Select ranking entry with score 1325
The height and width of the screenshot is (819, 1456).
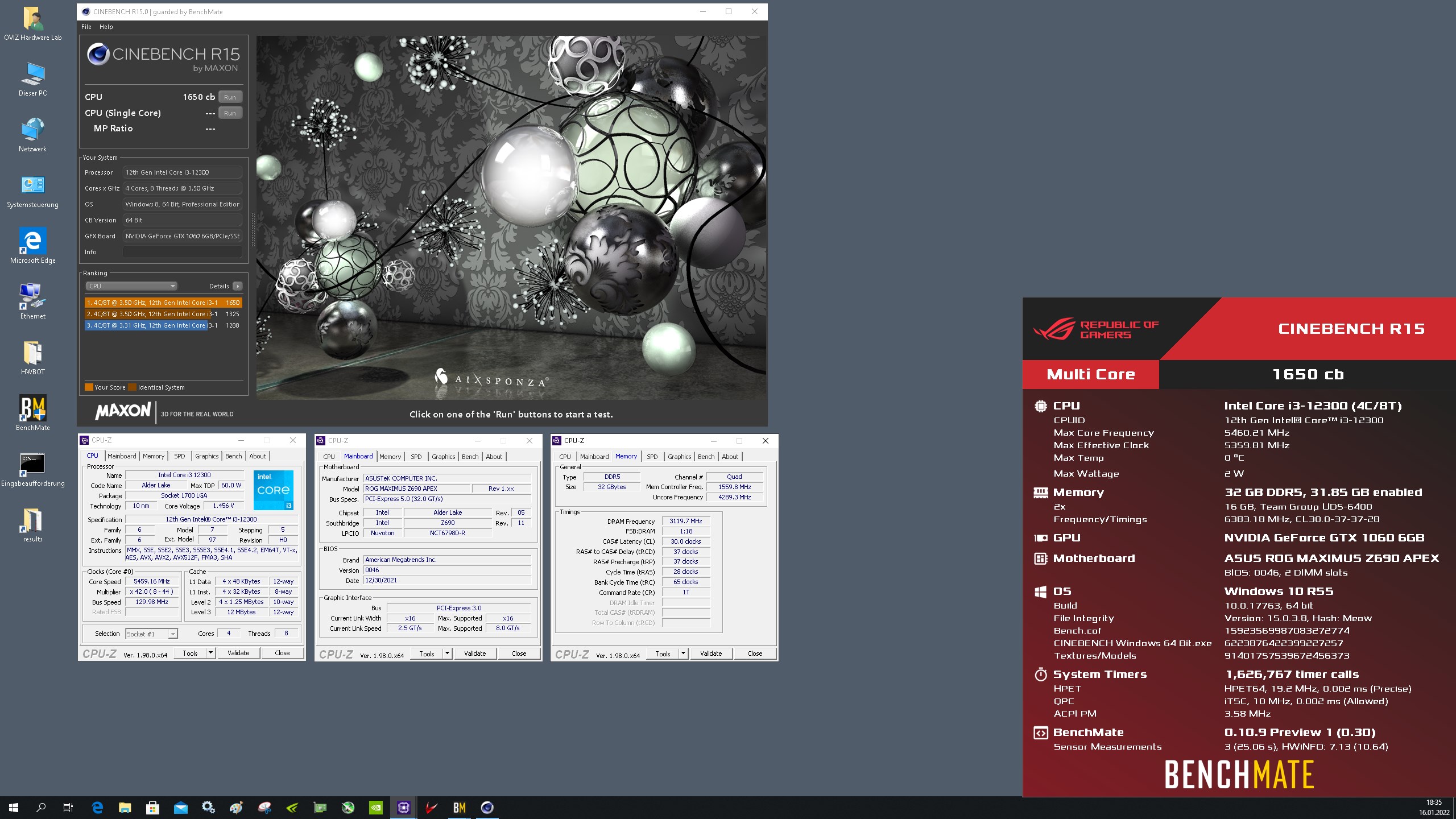click(163, 314)
